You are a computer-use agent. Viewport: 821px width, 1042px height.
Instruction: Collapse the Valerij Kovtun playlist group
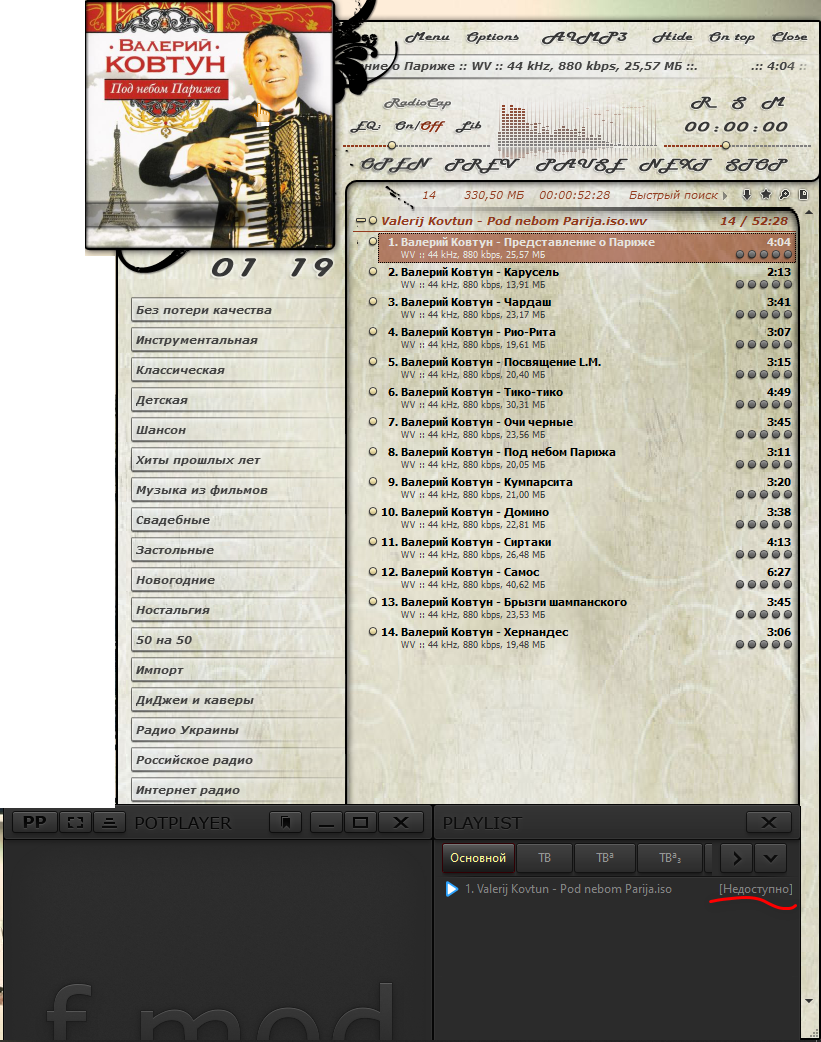point(361,220)
